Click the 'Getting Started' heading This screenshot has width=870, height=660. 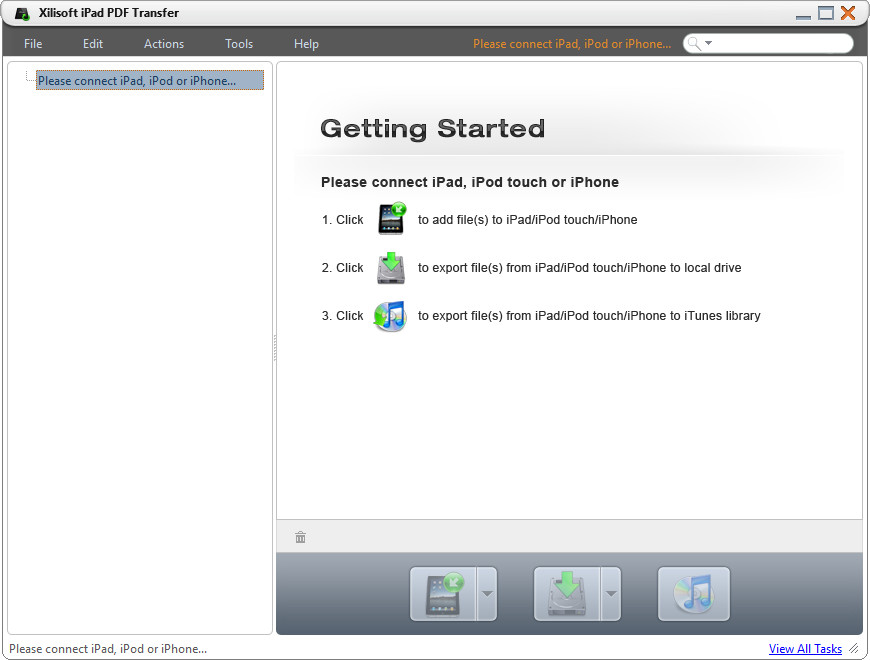pyautogui.click(x=433, y=129)
